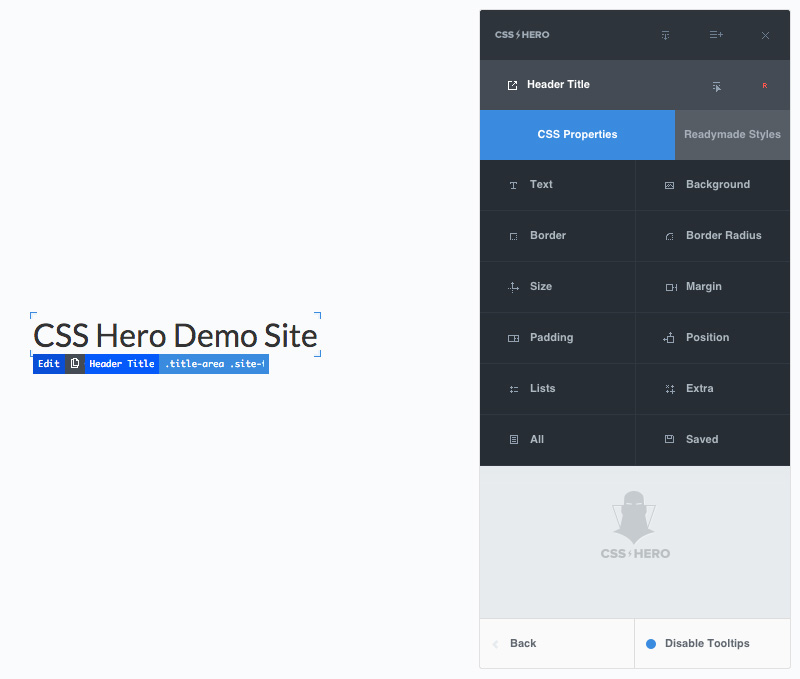Open the Saved styles section
The height and width of the screenshot is (679, 800).
[x=713, y=440]
